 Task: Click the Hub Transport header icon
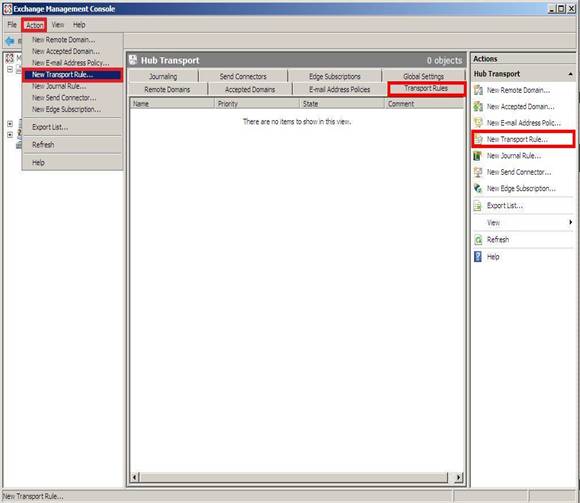(133, 60)
